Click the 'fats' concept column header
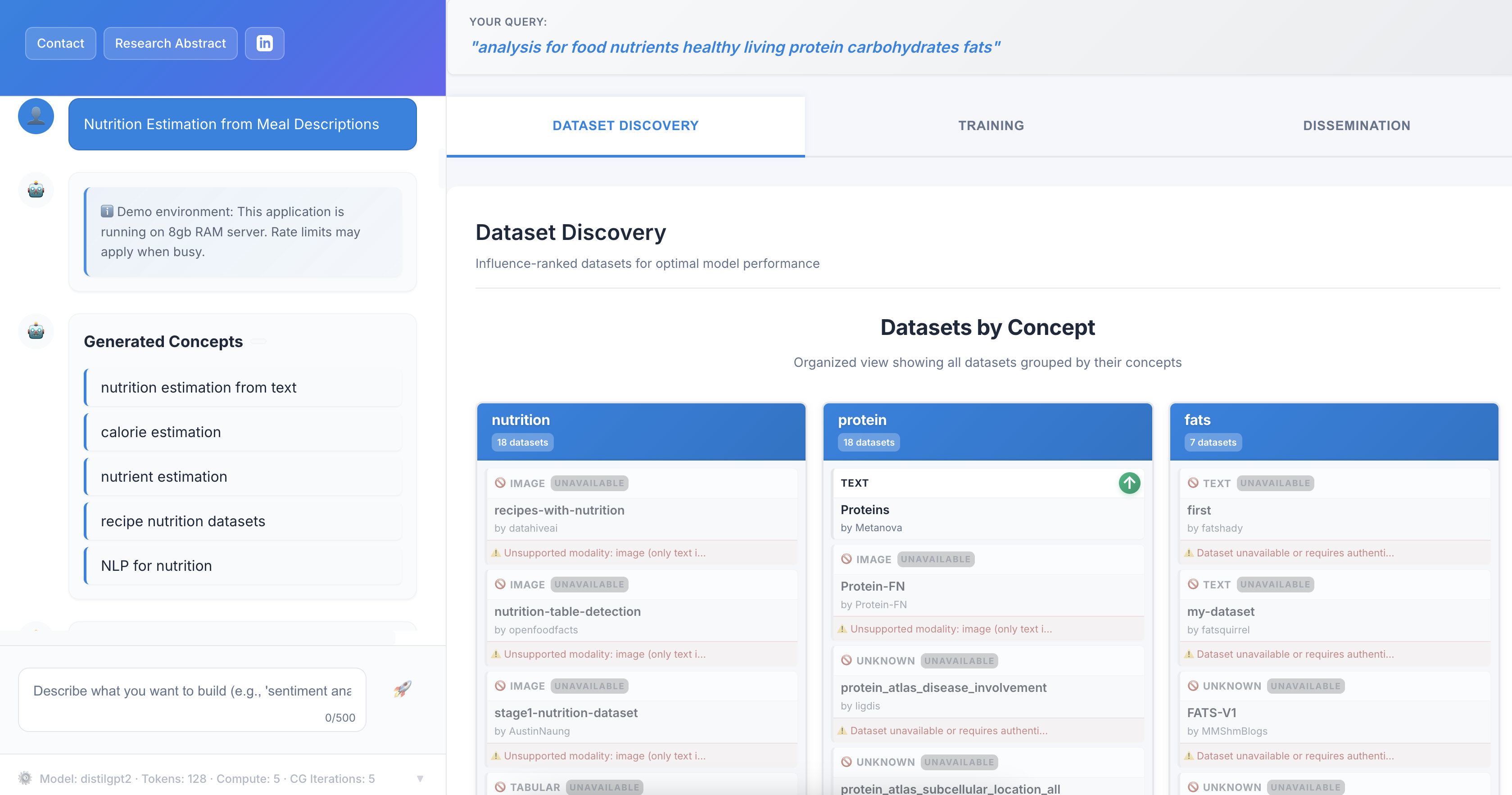The width and height of the screenshot is (1512, 795). pyautogui.click(x=1334, y=431)
